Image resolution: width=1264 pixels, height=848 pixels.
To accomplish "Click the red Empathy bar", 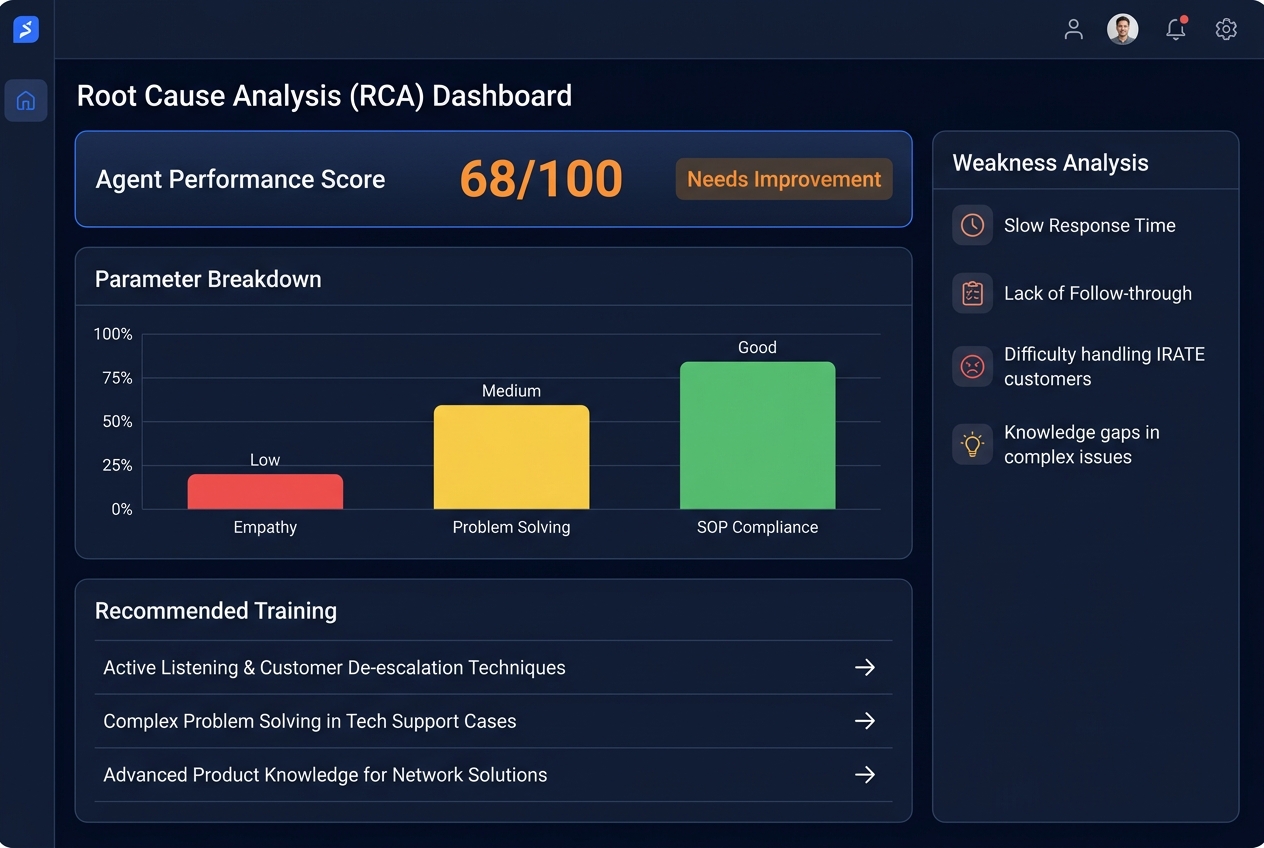I will 265,492.
